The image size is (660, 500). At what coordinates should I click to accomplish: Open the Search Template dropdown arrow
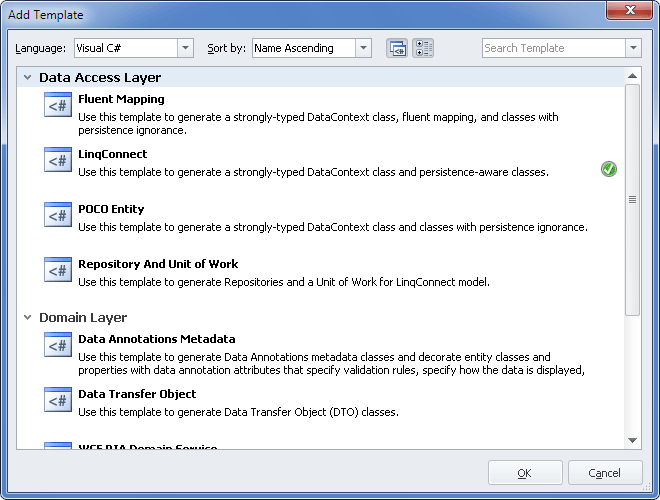[633, 48]
